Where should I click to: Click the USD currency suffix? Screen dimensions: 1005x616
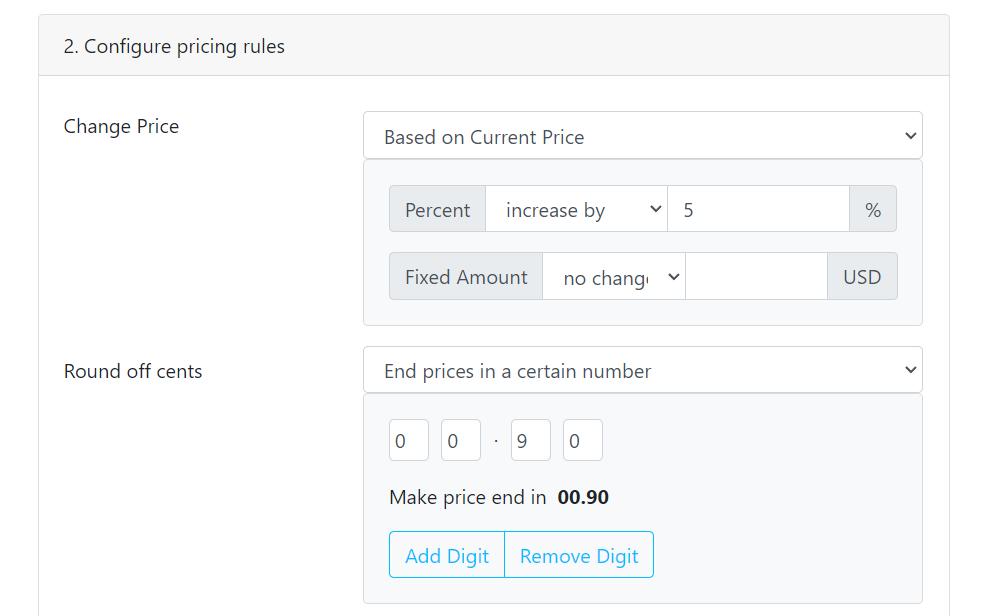[x=862, y=277]
